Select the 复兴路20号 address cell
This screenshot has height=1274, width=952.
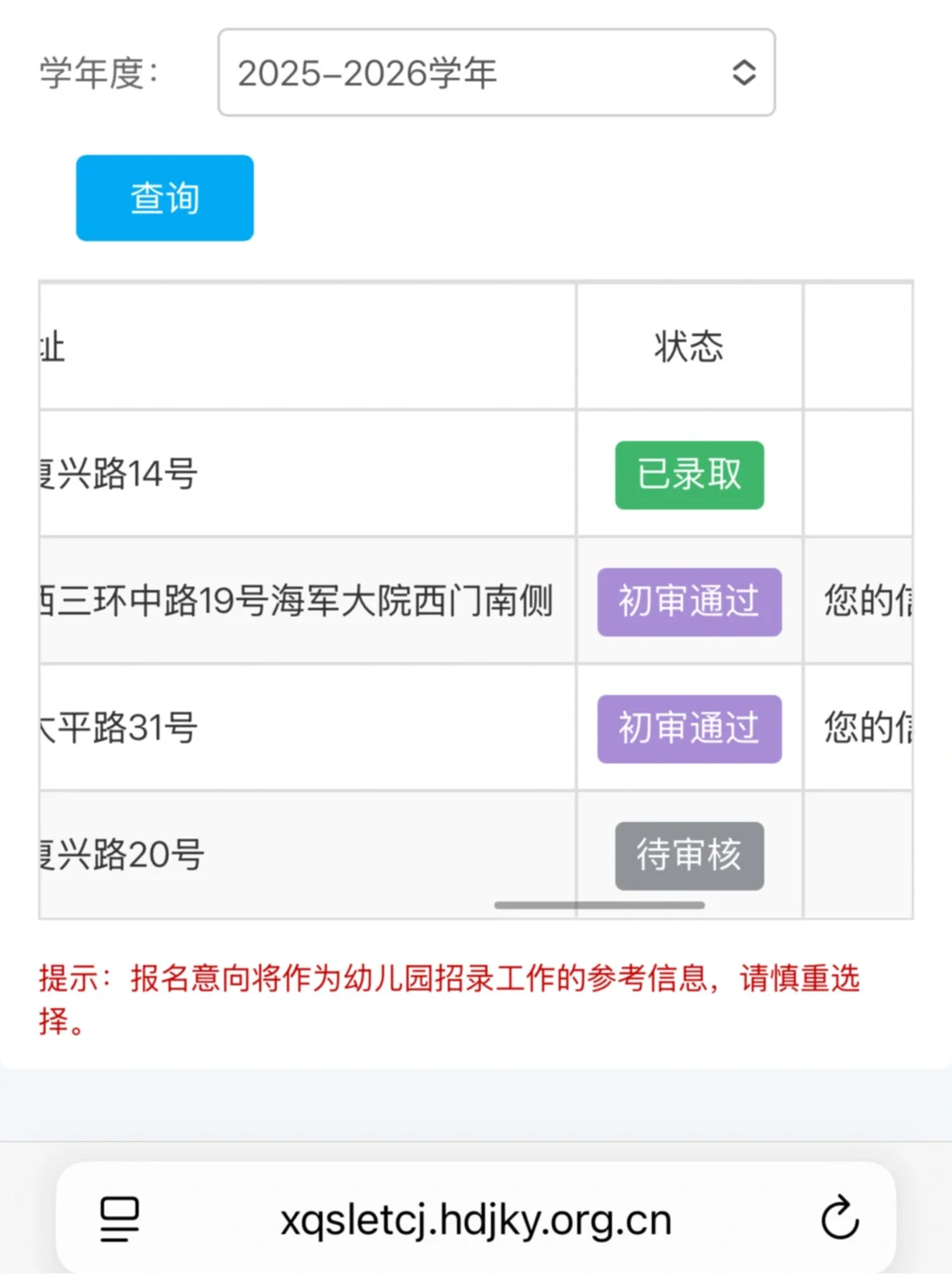pos(308,855)
